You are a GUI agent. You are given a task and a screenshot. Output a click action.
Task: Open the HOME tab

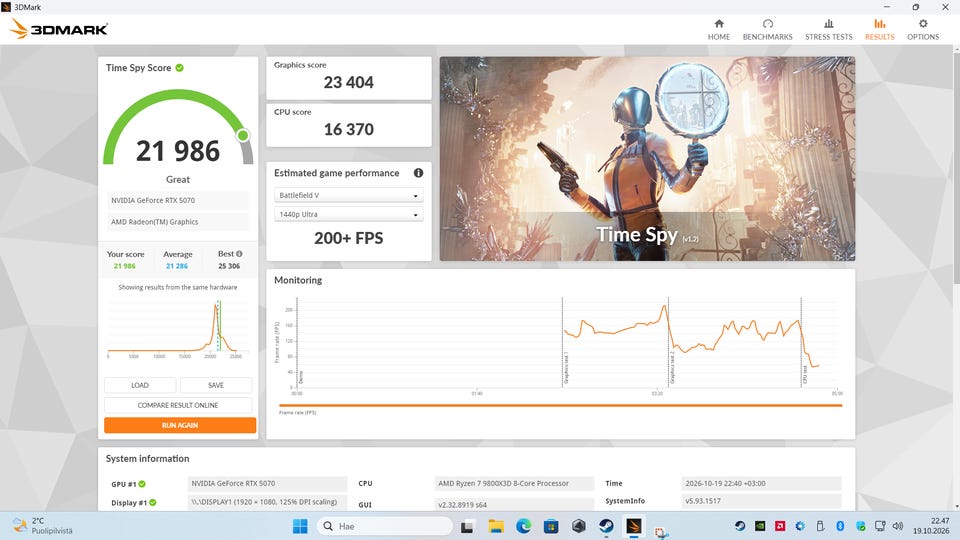[719, 29]
